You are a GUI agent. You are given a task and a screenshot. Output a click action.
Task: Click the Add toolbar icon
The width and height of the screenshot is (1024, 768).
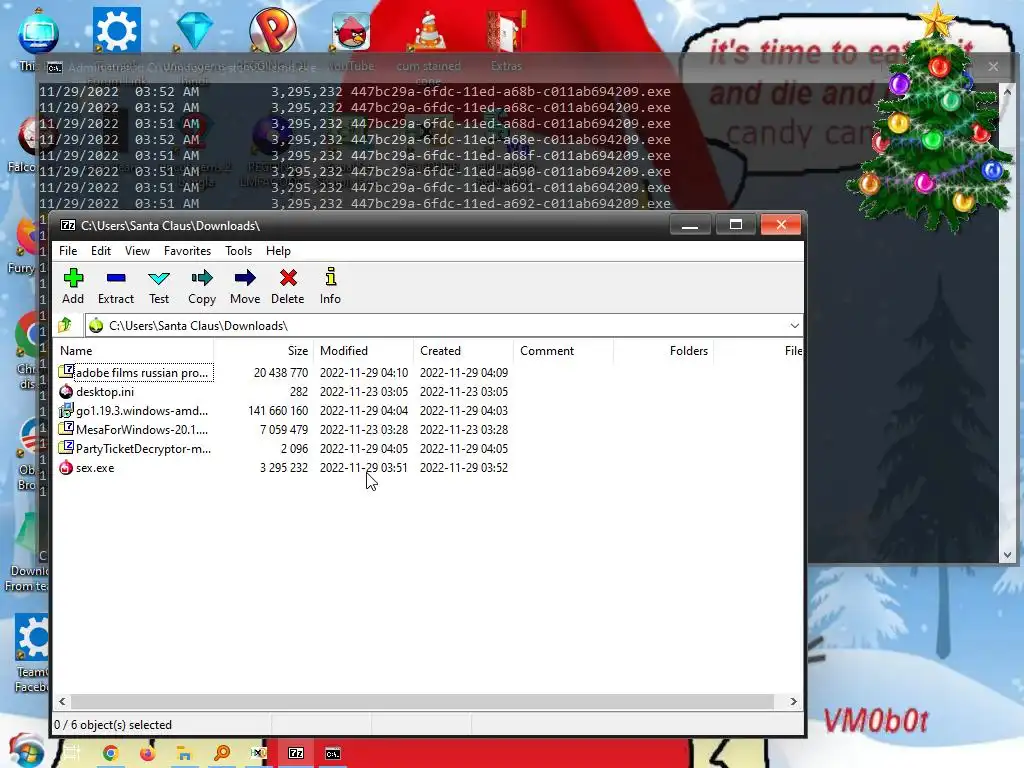[x=73, y=279]
